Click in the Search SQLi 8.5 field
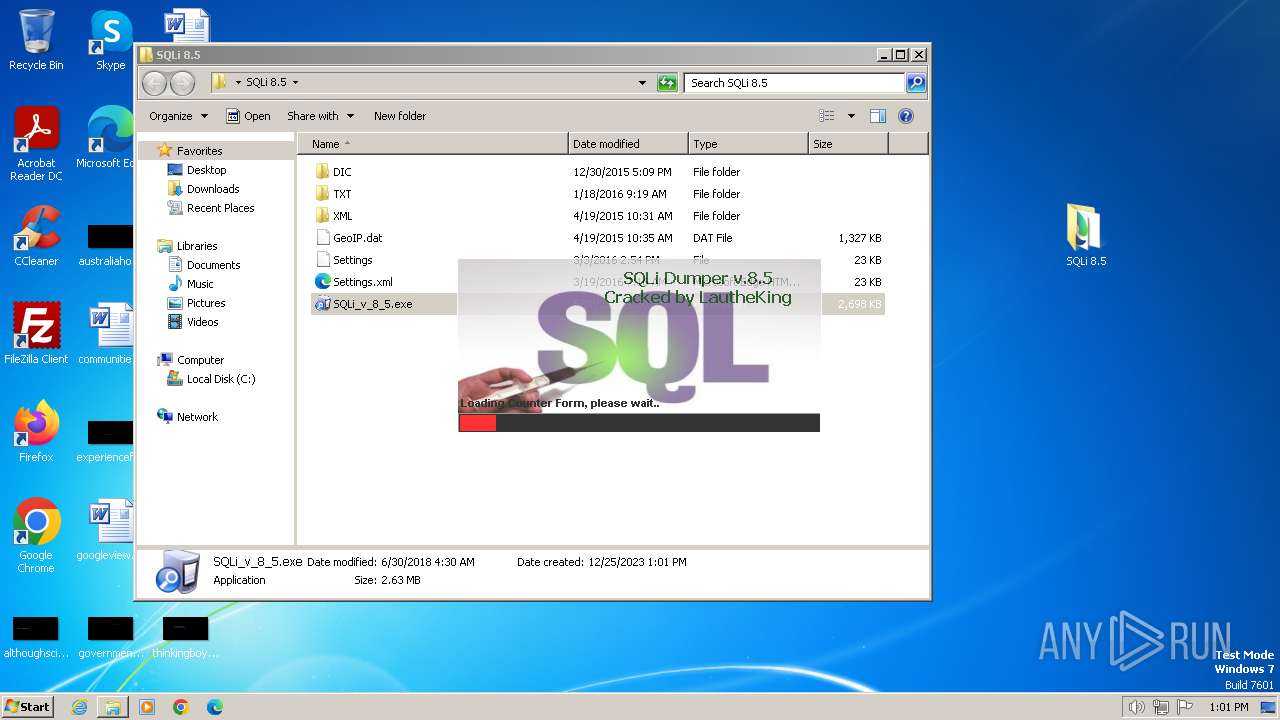Screen dimensions: 1280x720 tap(795, 83)
